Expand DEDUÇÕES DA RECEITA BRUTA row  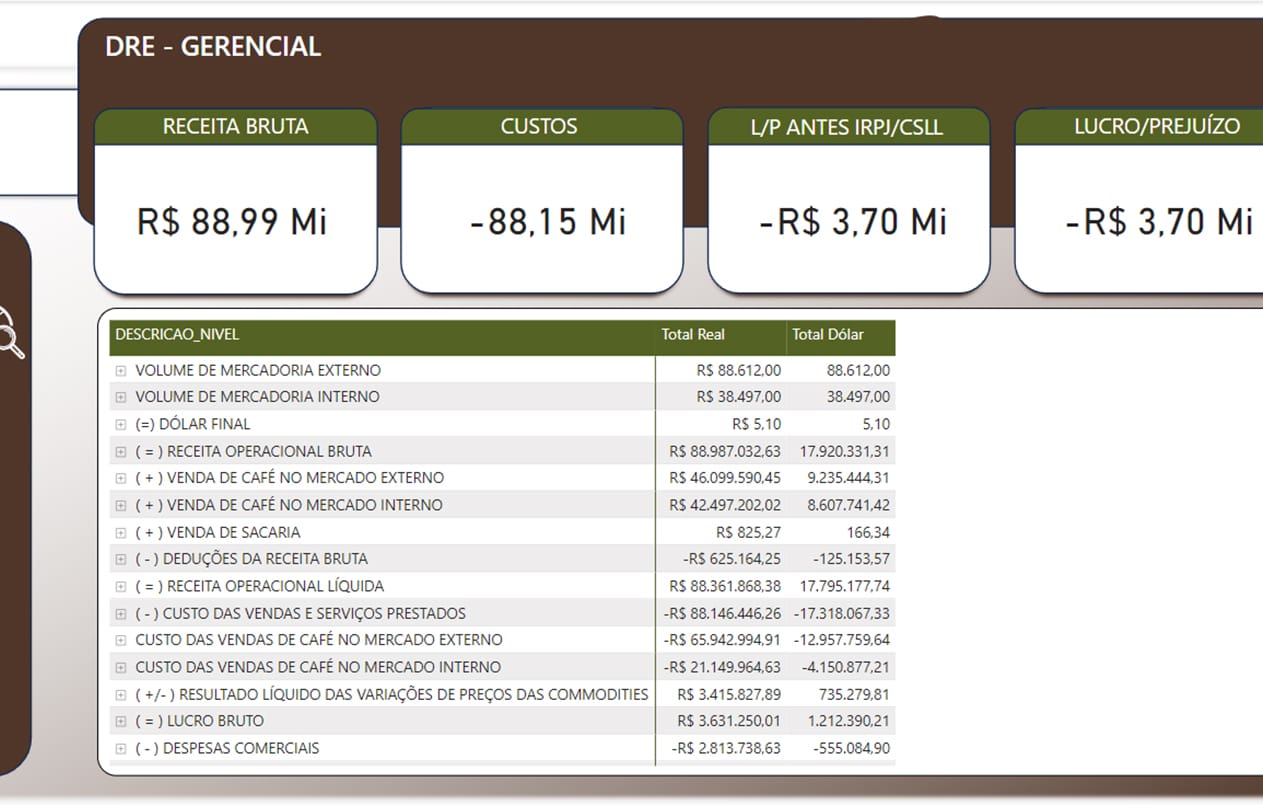coord(121,559)
